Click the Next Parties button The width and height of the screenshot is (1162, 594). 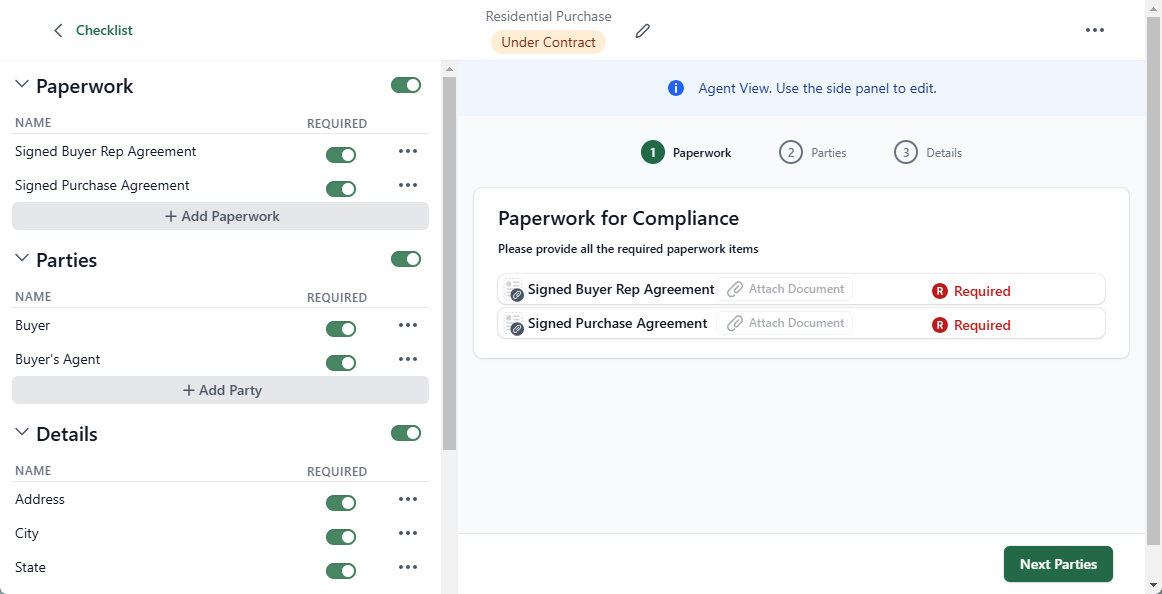(1058, 563)
